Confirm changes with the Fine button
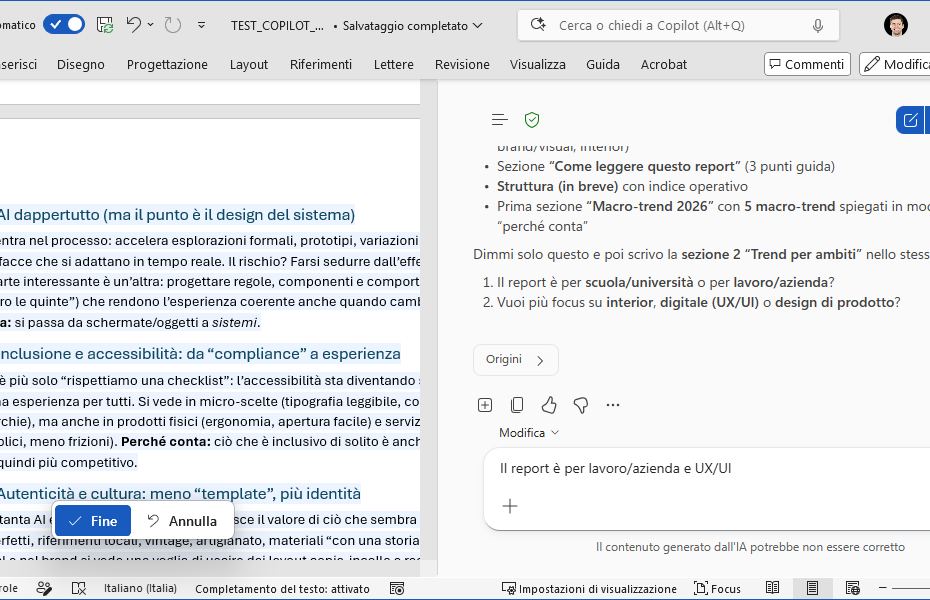The image size is (930, 600). 93,521
